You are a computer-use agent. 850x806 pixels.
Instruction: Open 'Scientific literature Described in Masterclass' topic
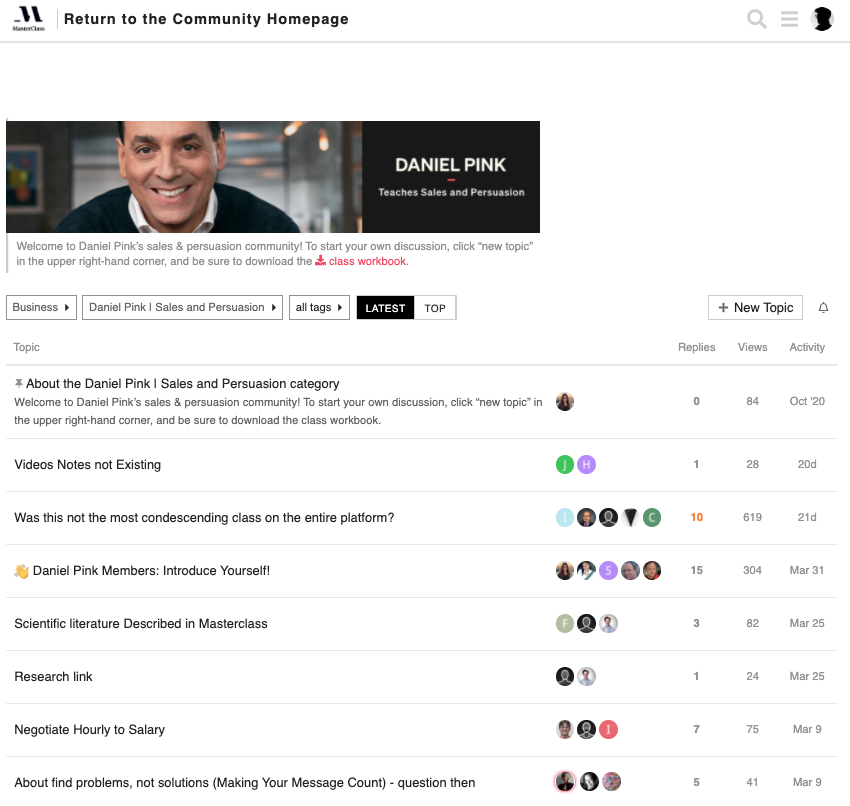click(140, 623)
